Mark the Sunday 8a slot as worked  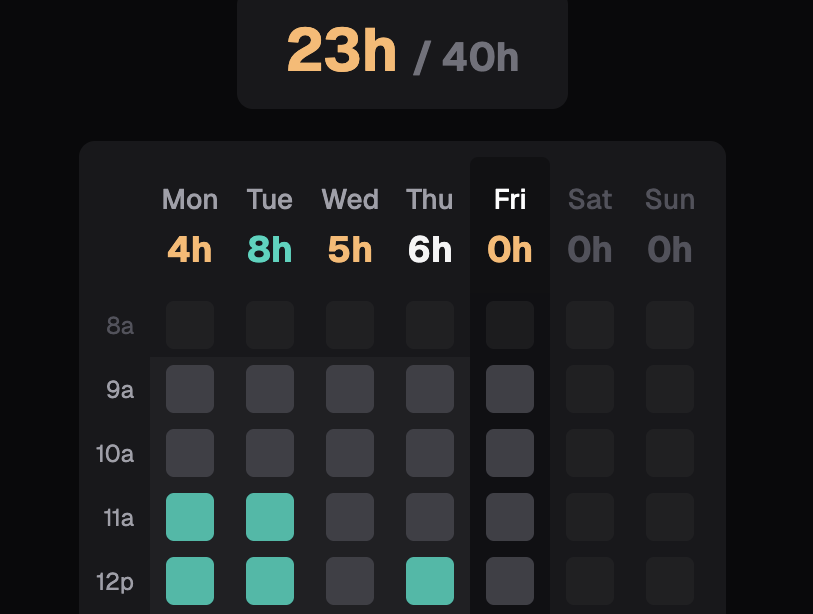[670, 325]
